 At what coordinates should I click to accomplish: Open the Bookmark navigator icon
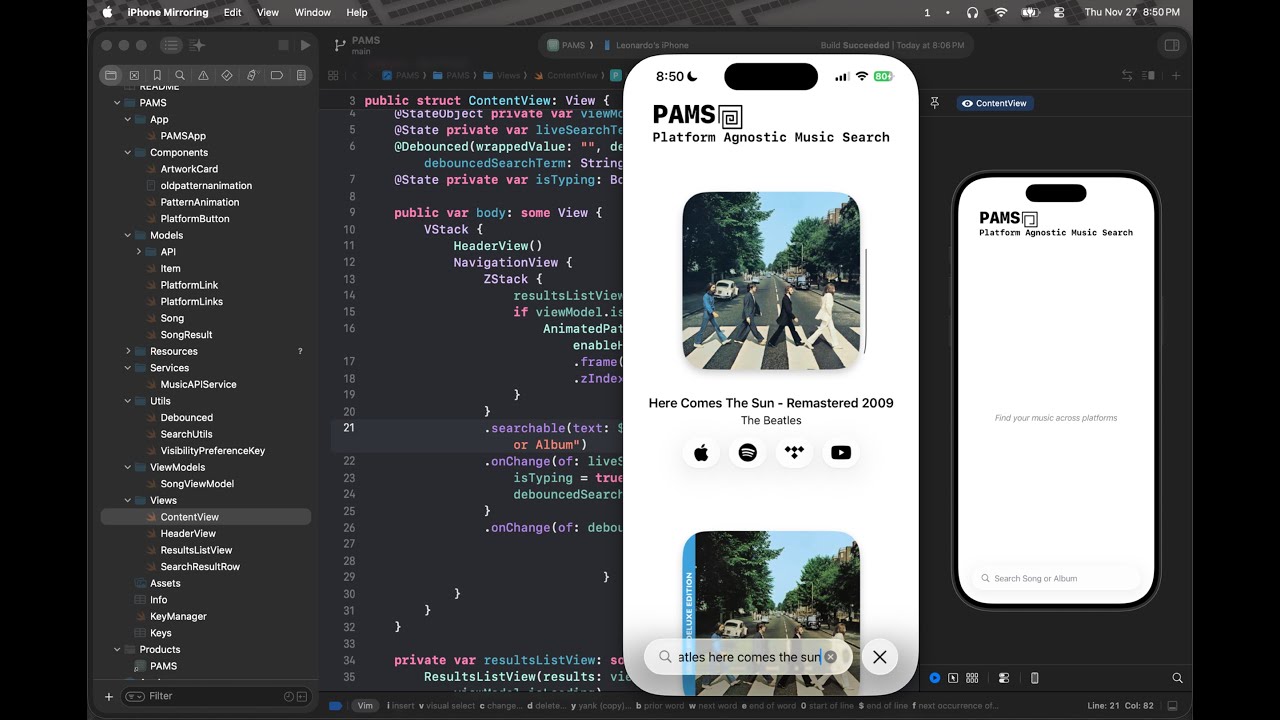(157, 75)
